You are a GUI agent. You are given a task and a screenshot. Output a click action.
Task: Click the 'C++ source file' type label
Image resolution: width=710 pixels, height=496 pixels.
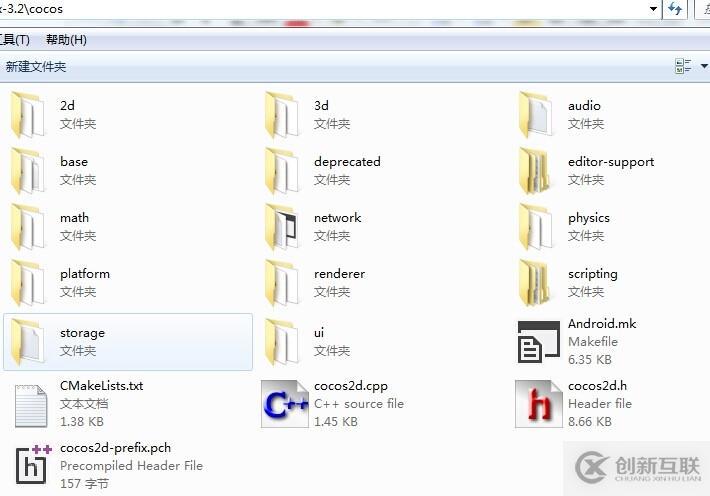point(359,404)
